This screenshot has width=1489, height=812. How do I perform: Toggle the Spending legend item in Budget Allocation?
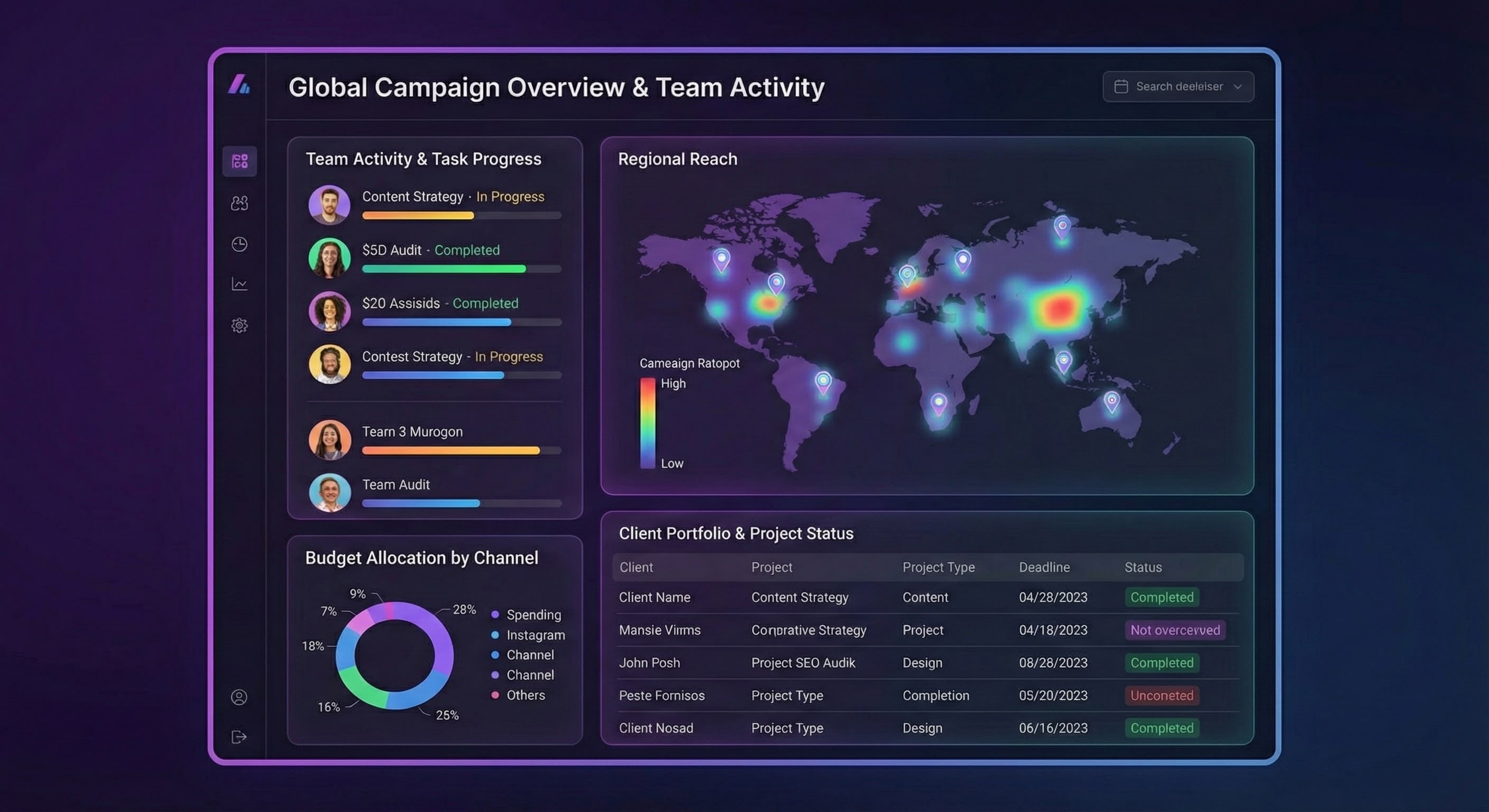(x=533, y=614)
